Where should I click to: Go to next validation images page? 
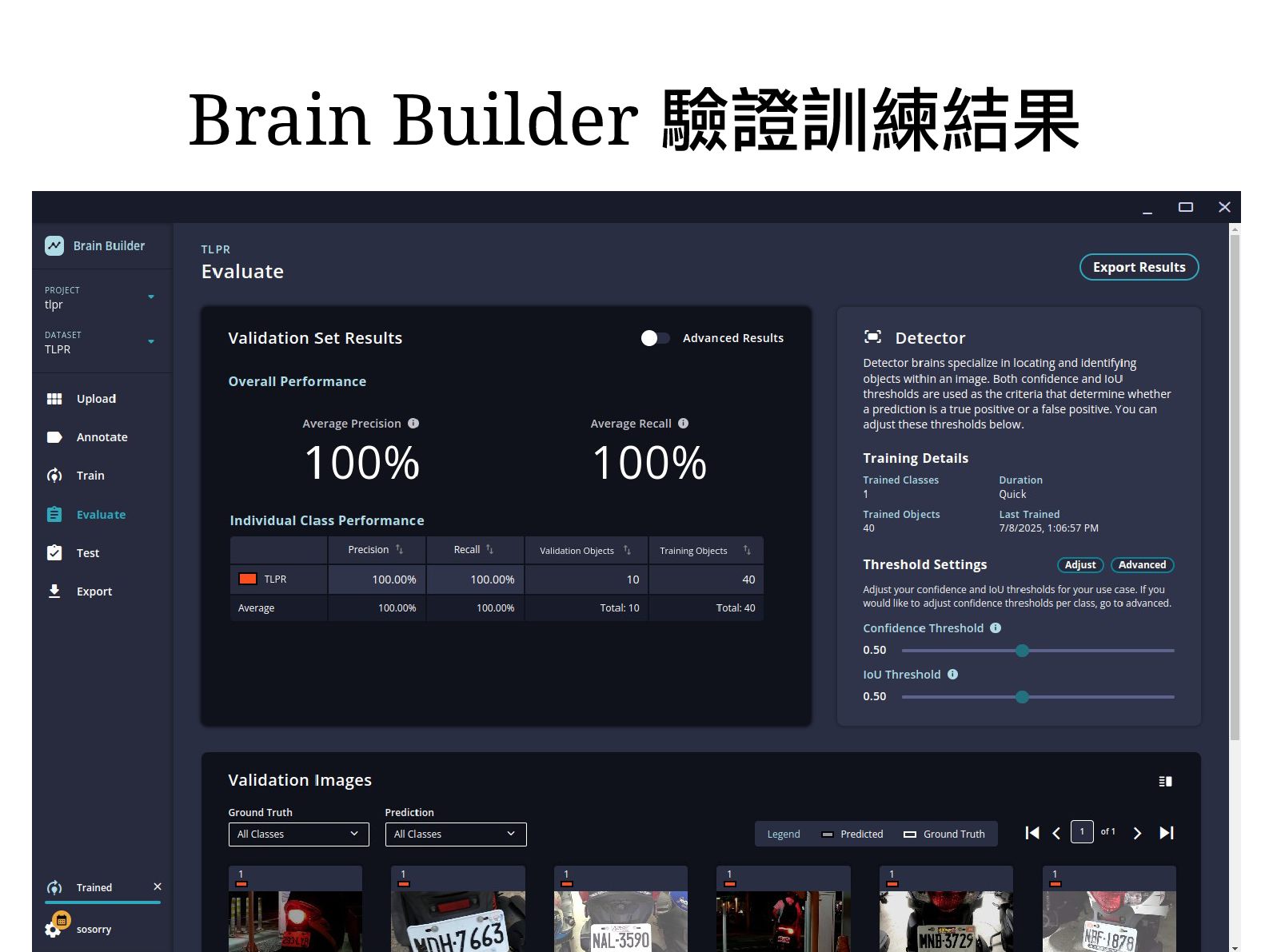1137,833
